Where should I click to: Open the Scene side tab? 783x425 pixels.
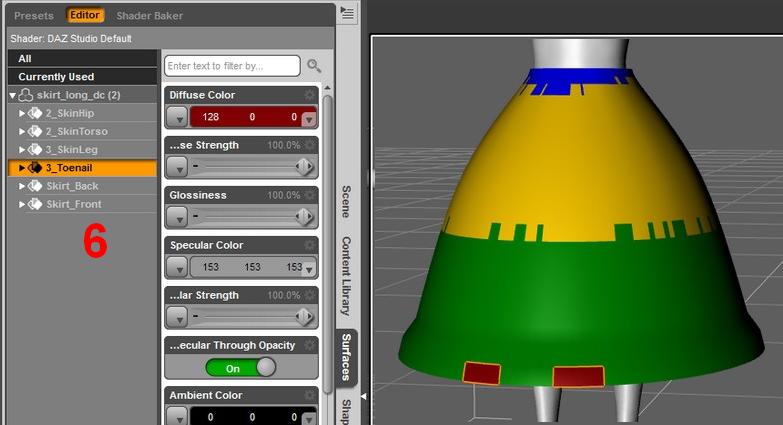point(346,202)
